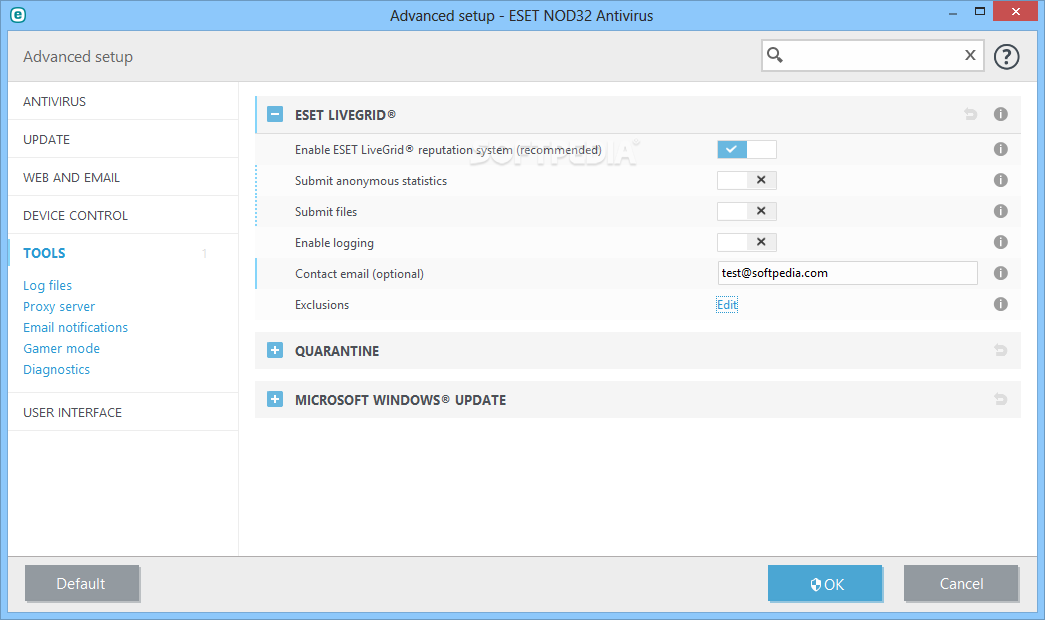The image size is (1045, 620).
Task: Maximize the Advanced setup window
Action: pos(980,11)
